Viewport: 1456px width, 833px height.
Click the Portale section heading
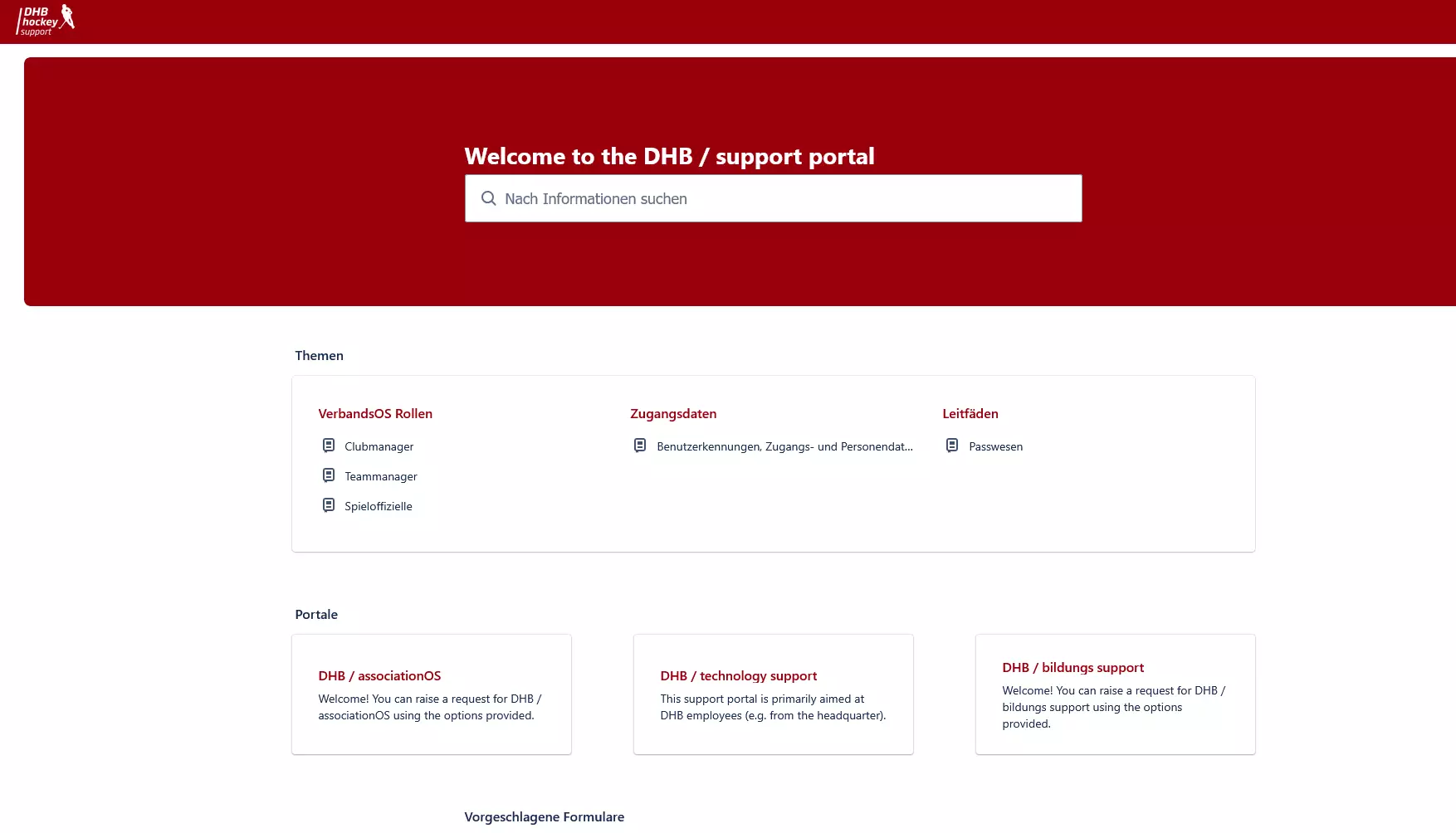(x=316, y=614)
